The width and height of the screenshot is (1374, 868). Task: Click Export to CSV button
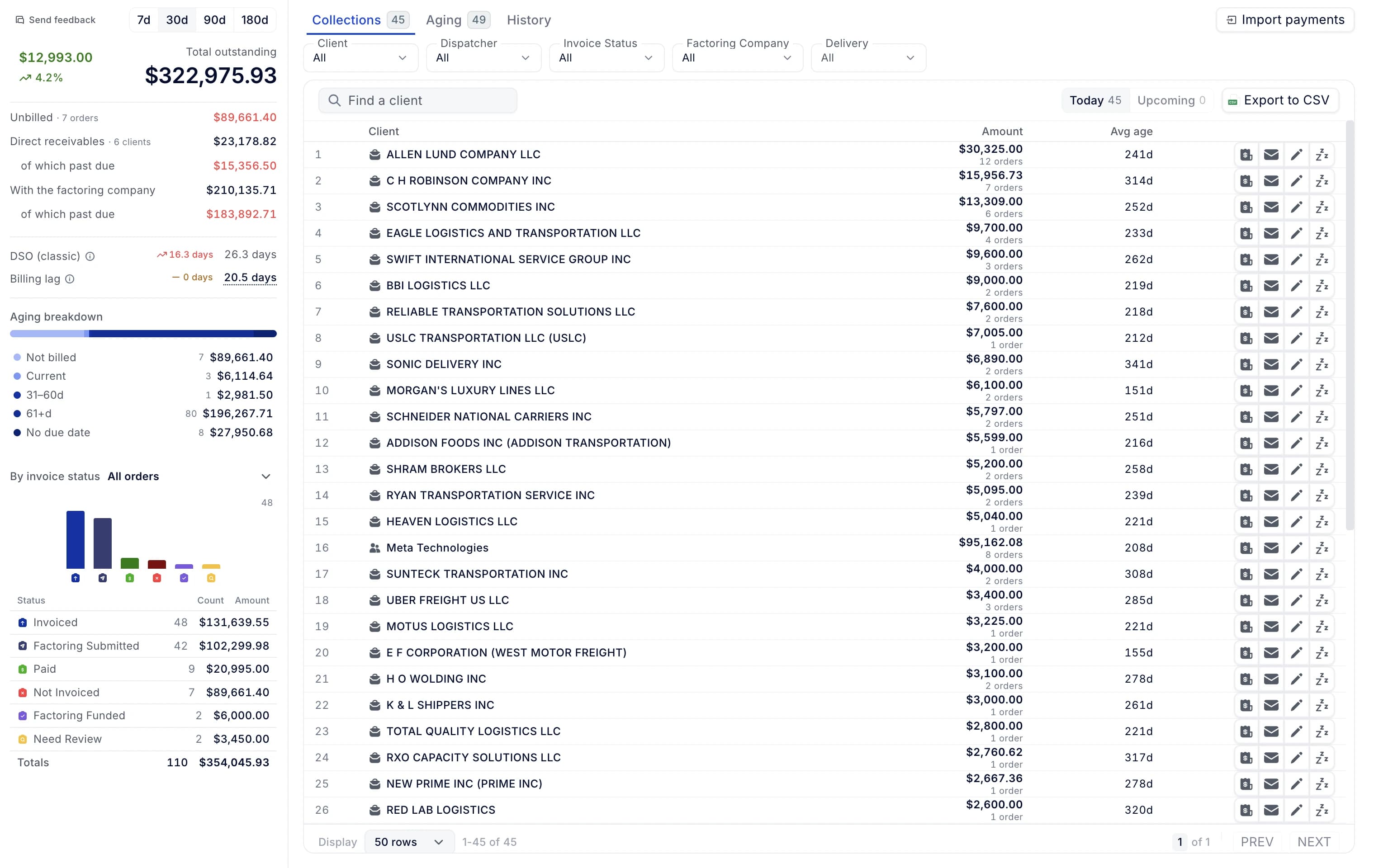click(1280, 100)
